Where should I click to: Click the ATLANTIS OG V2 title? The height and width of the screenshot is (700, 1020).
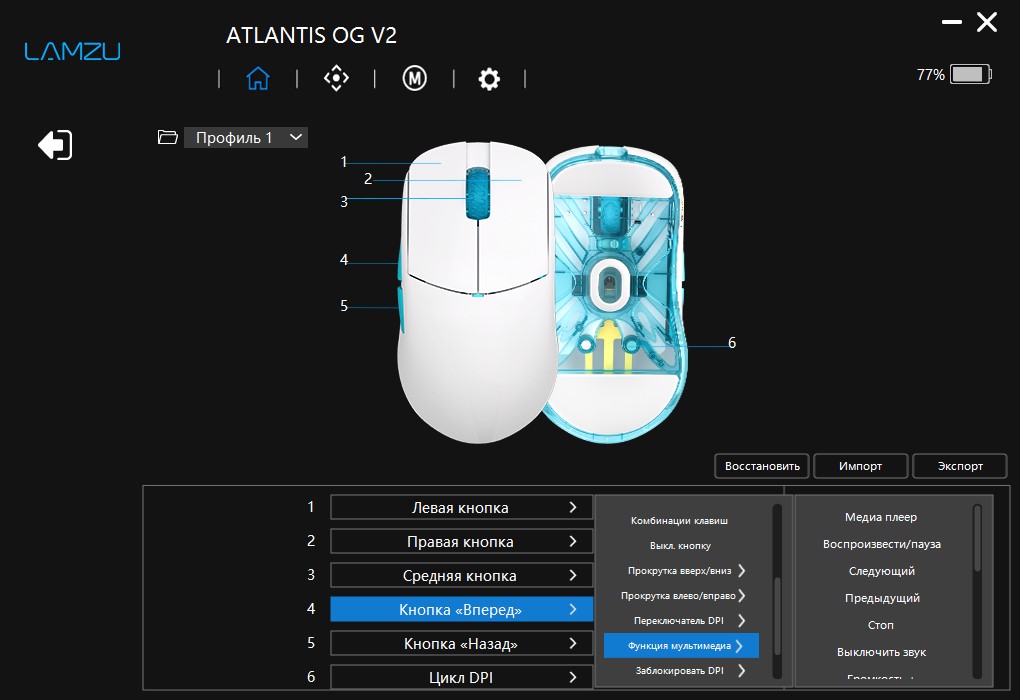311,35
